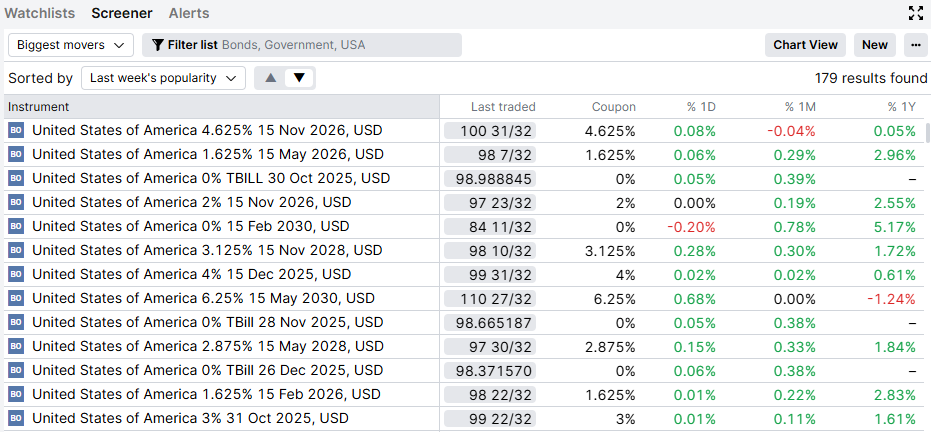
Task: Click BO icon for 4.625% 15 Nov 2026 bond
Action: coord(16,131)
